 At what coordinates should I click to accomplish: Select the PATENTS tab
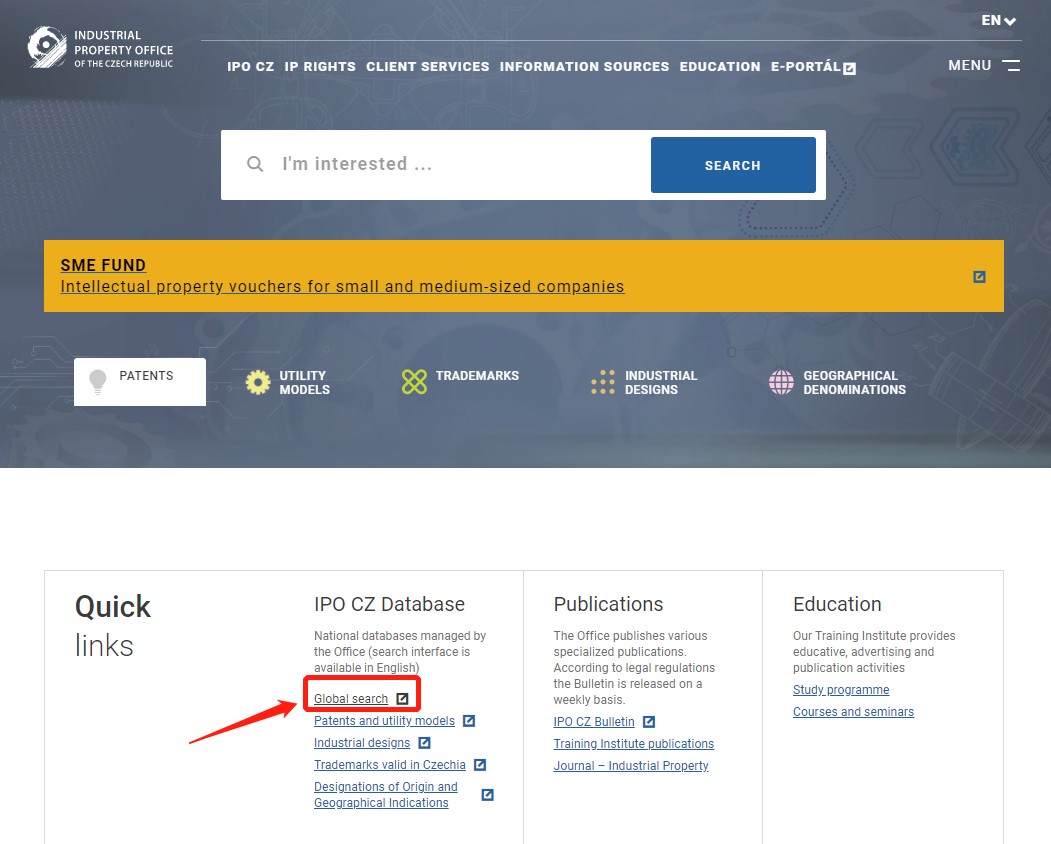click(x=140, y=381)
